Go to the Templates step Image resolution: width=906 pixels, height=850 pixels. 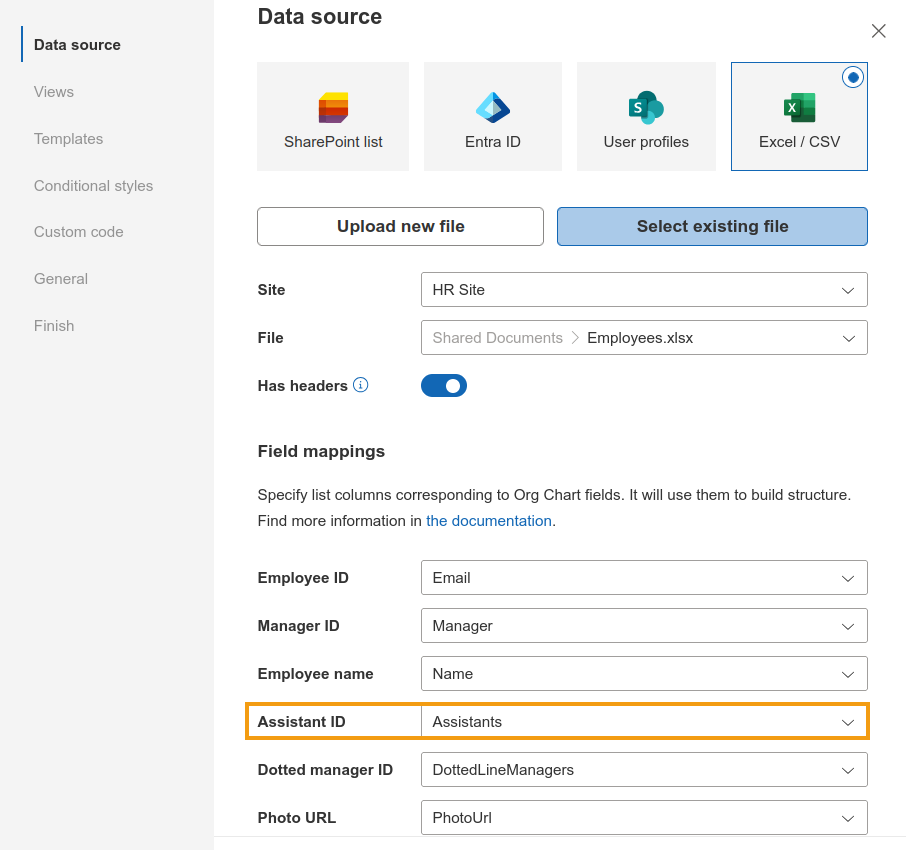tap(68, 139)
